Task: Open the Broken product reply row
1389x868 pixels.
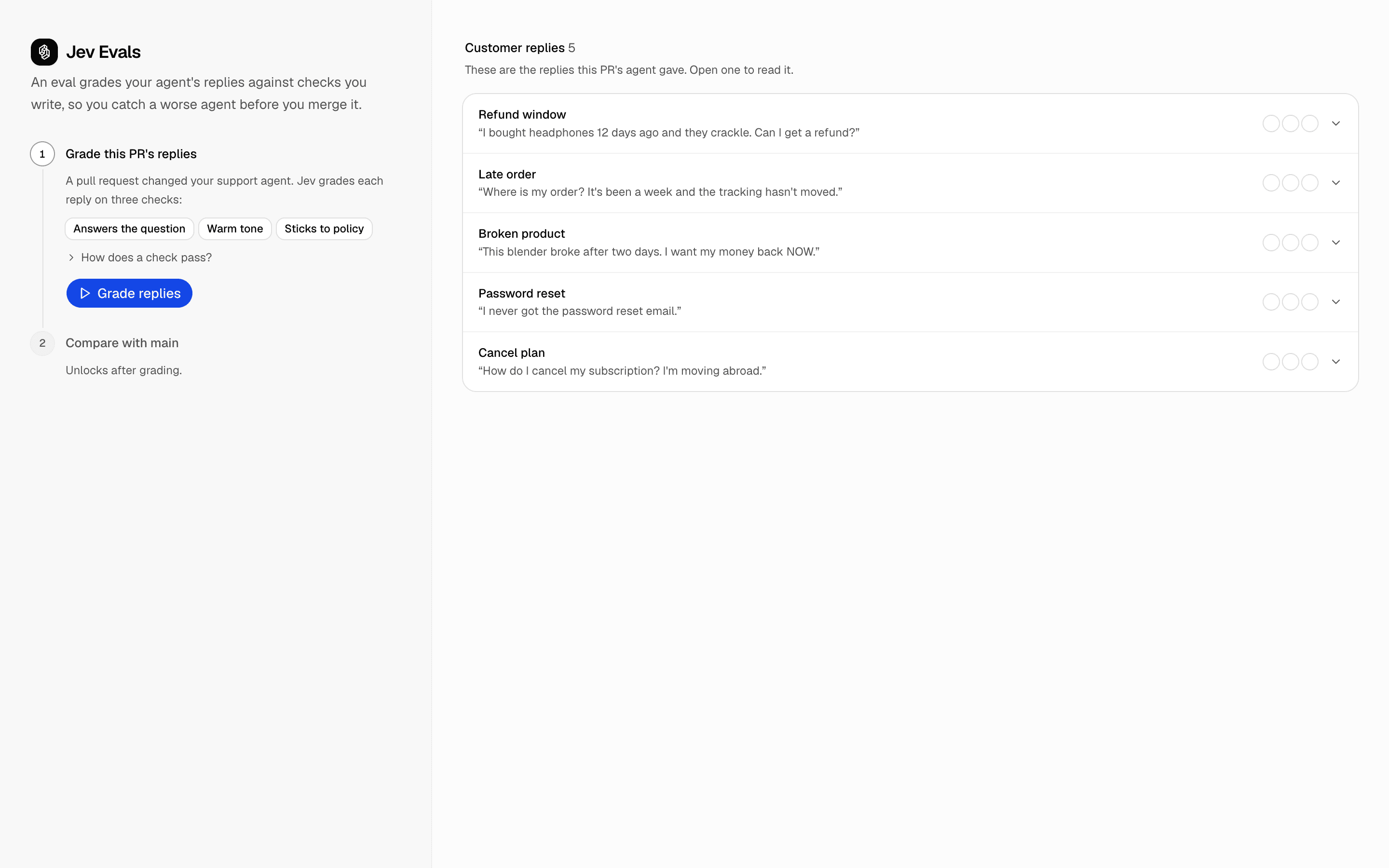Action: click(x=910, y=243)
